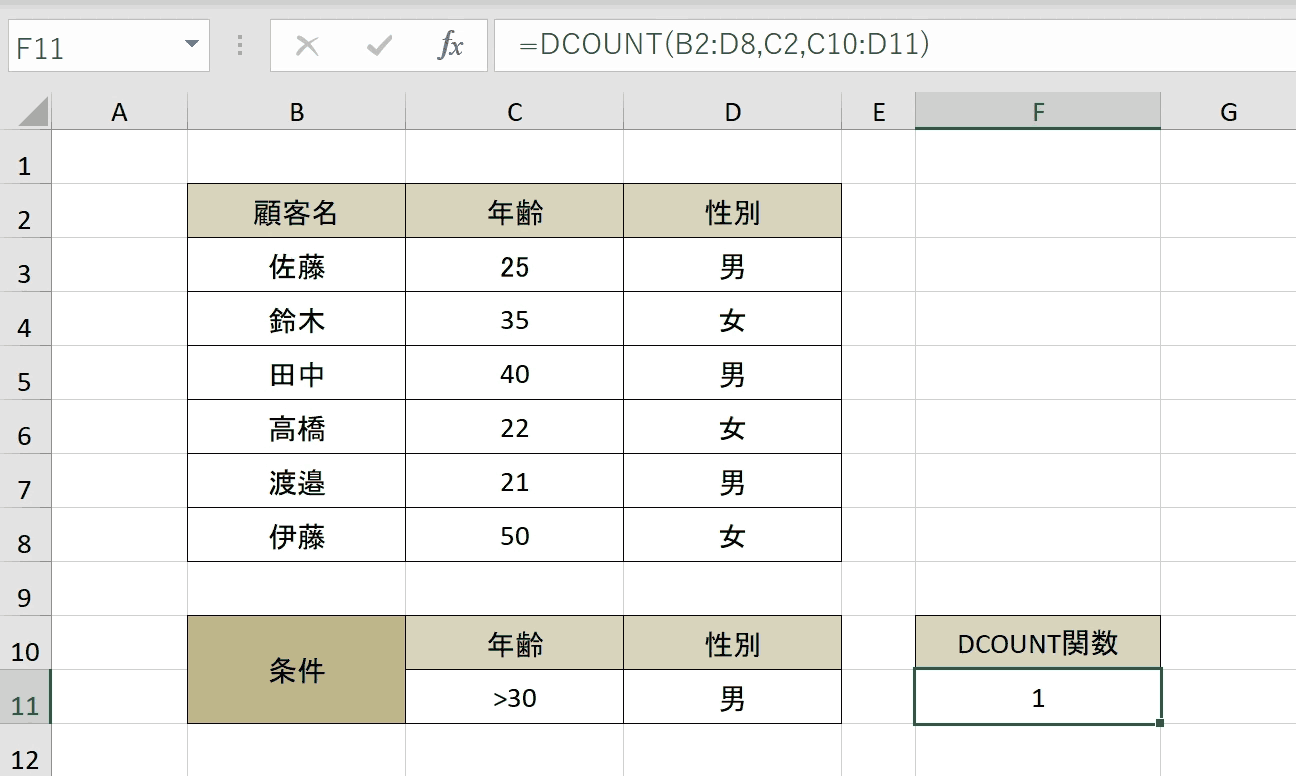This screenshot has width=1296, height=776.
Task: Open Insert Function fx icon
Action: 451,45
